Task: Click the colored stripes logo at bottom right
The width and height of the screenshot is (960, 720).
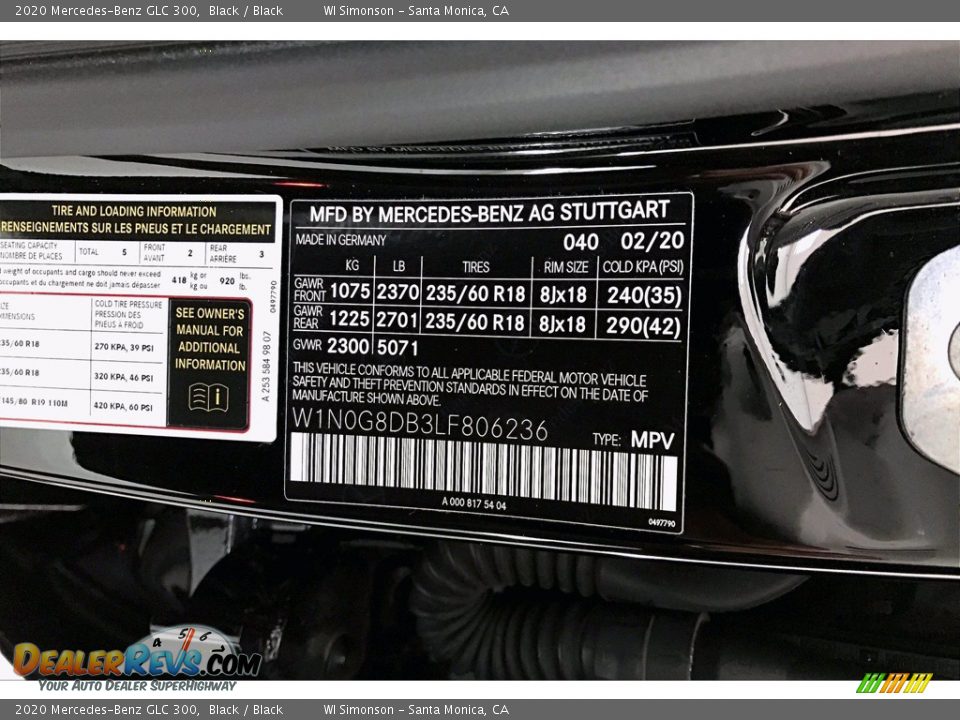Action: 894,683
